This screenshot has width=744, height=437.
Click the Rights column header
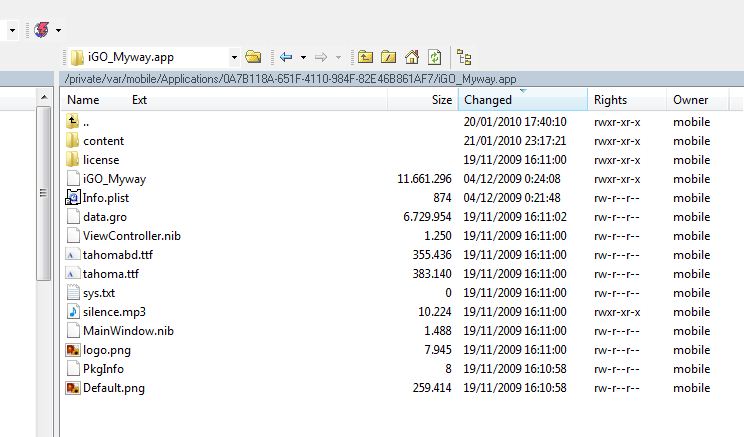pyautogui.click(x=610, y=99)
